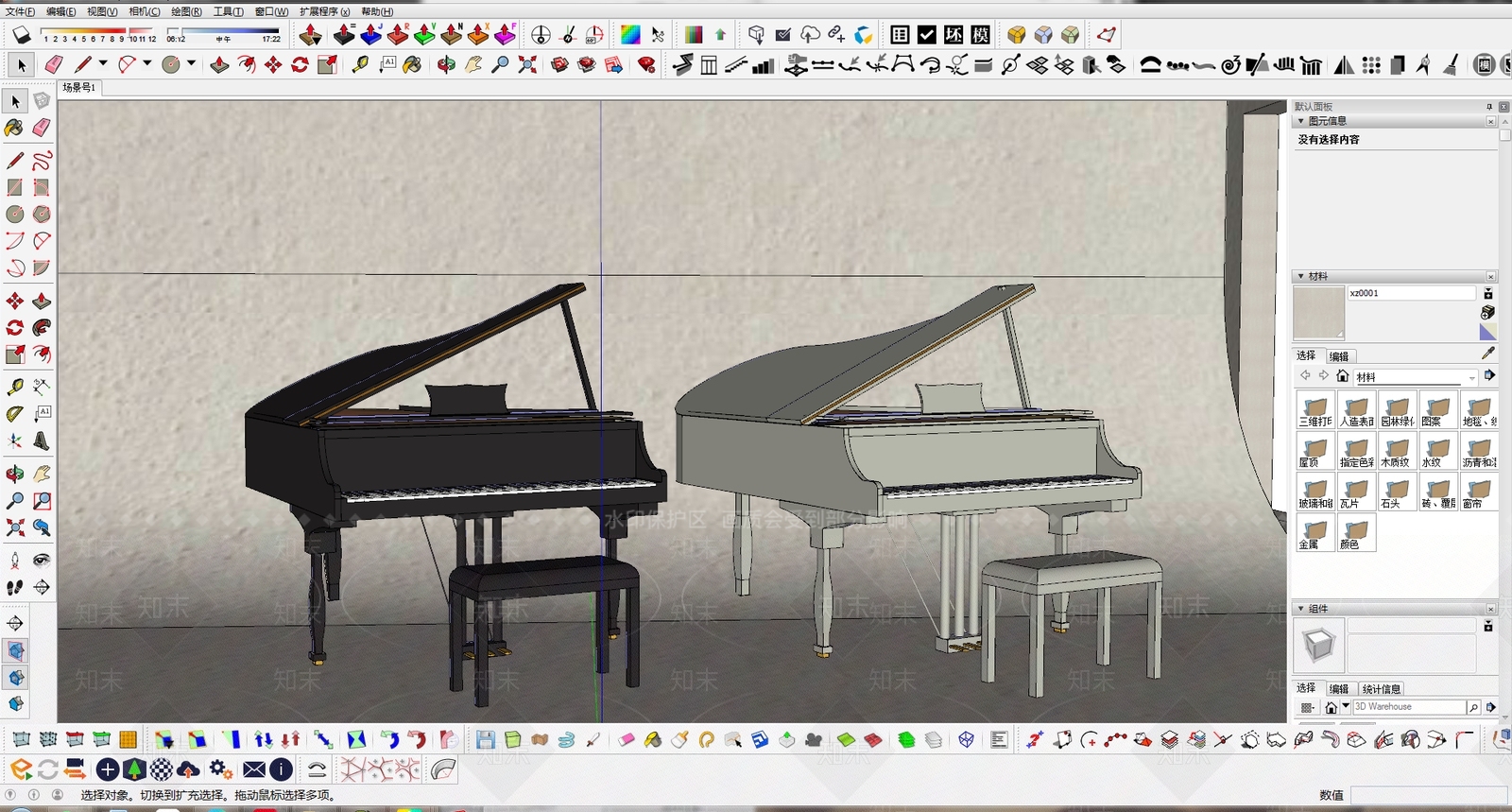The height and width of the screenshot is (812, 1512).
Task: Collapse the 图元信息 panel
Action: [1300, 121]
